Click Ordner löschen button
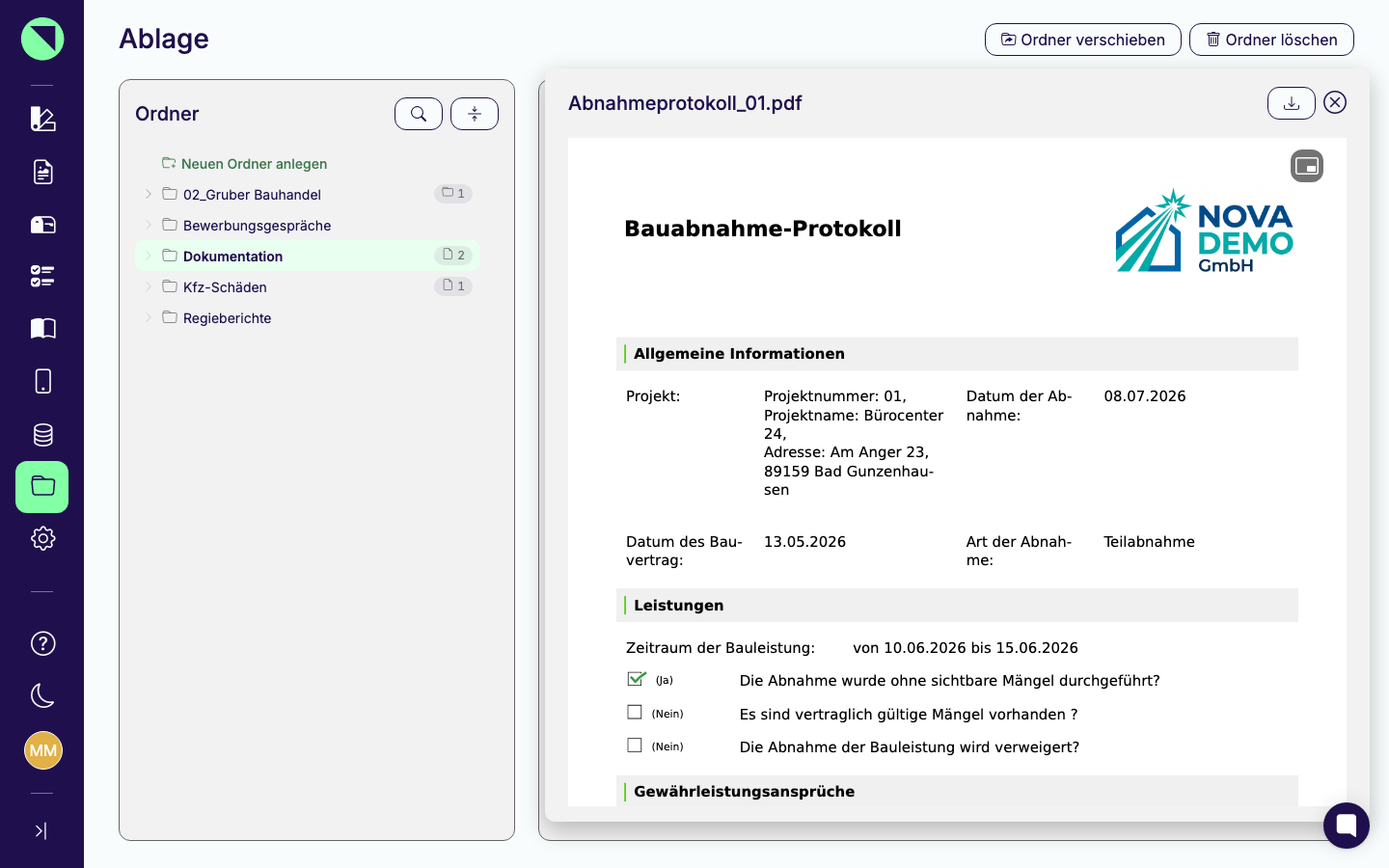Screen dimensions: 1389x868 click(1271, 40)
